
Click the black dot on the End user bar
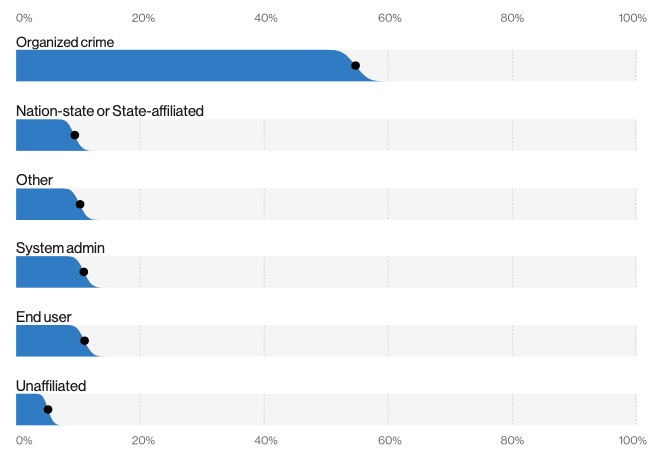point(84,341)
